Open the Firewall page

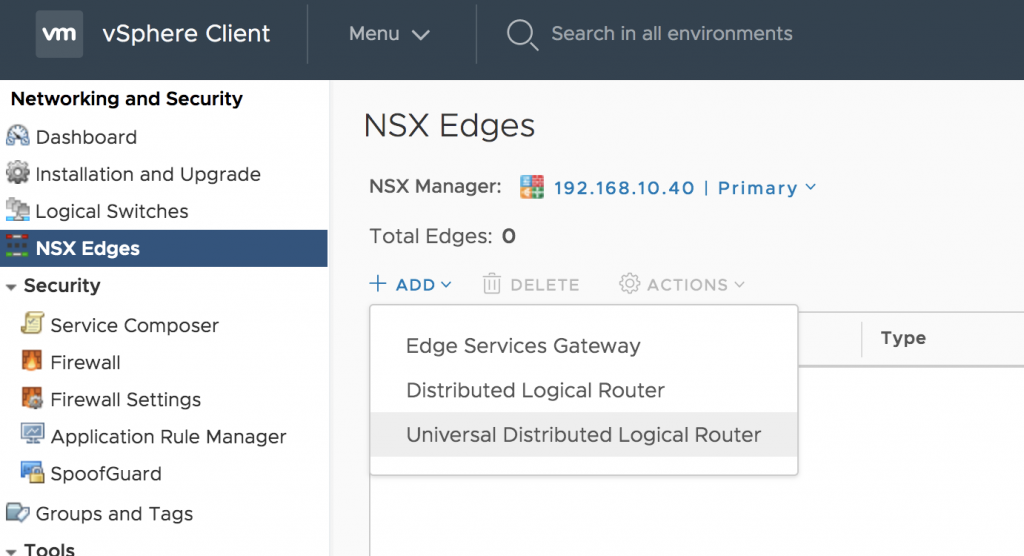pos(86,363)
